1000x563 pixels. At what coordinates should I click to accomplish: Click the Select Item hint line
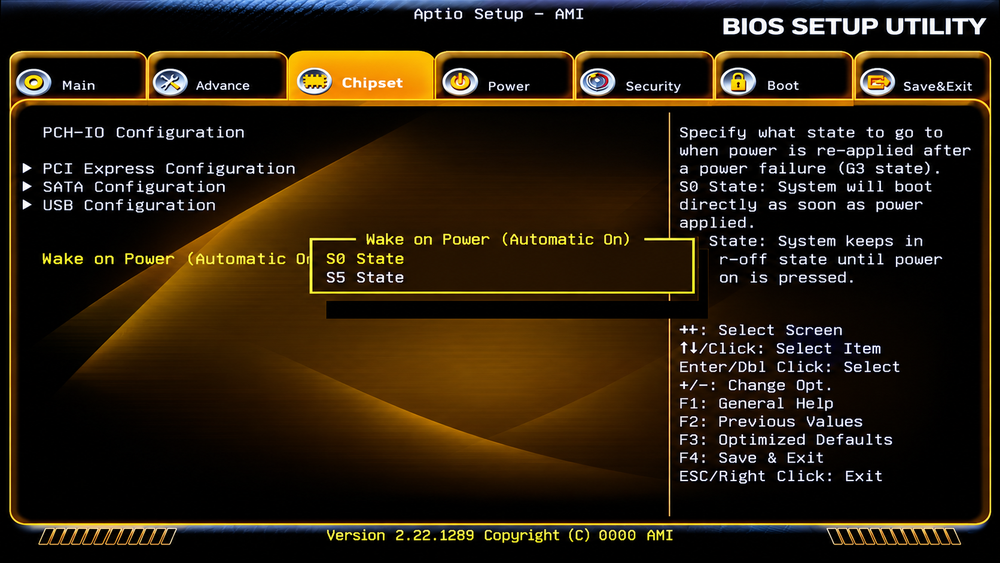coord(780,349)
